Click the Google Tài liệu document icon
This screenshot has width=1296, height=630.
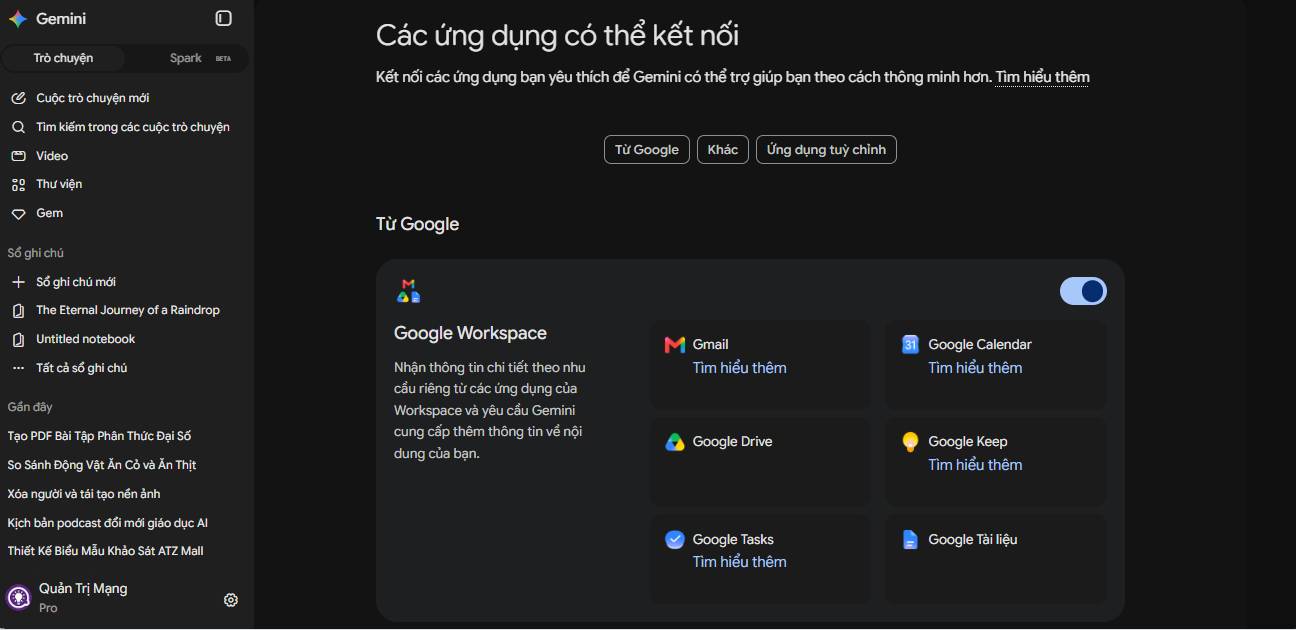pos(910,540)
